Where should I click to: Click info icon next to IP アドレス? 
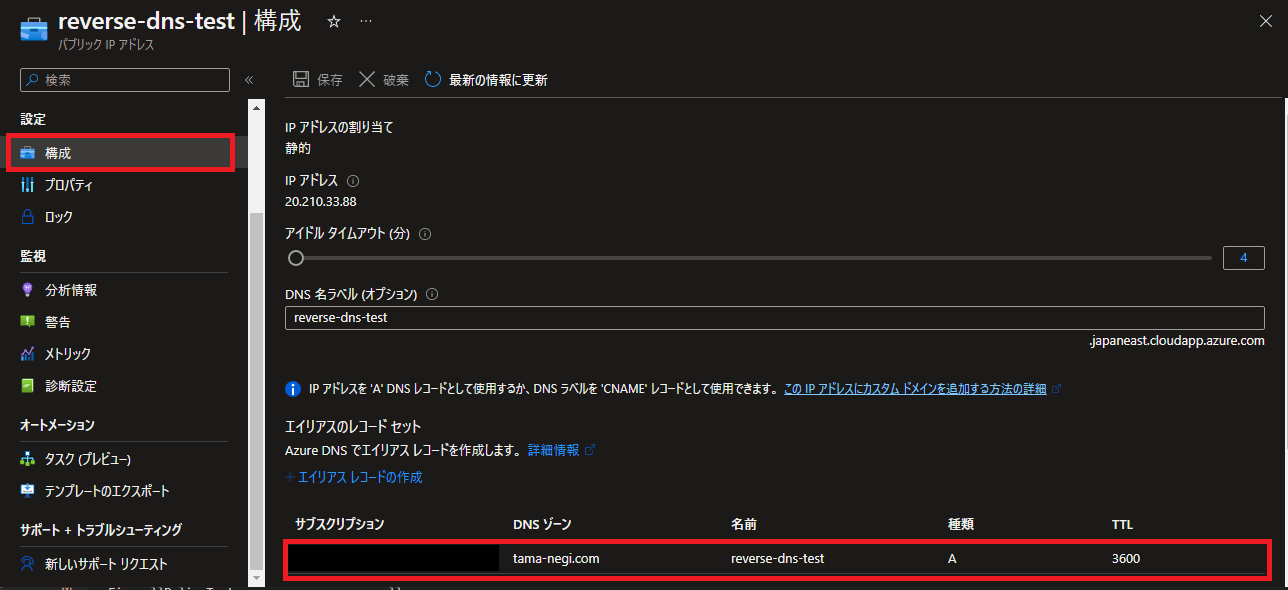[352, 181]
